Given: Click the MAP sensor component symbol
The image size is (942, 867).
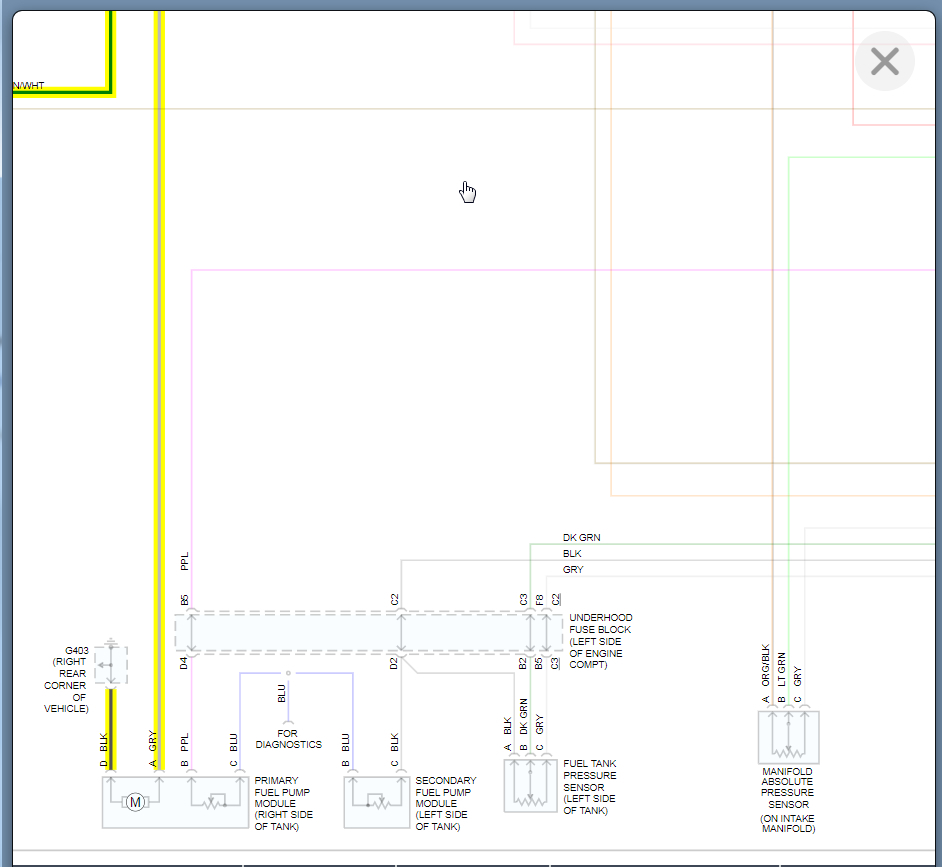Looking at the screenshot, I should click(788, 737).
